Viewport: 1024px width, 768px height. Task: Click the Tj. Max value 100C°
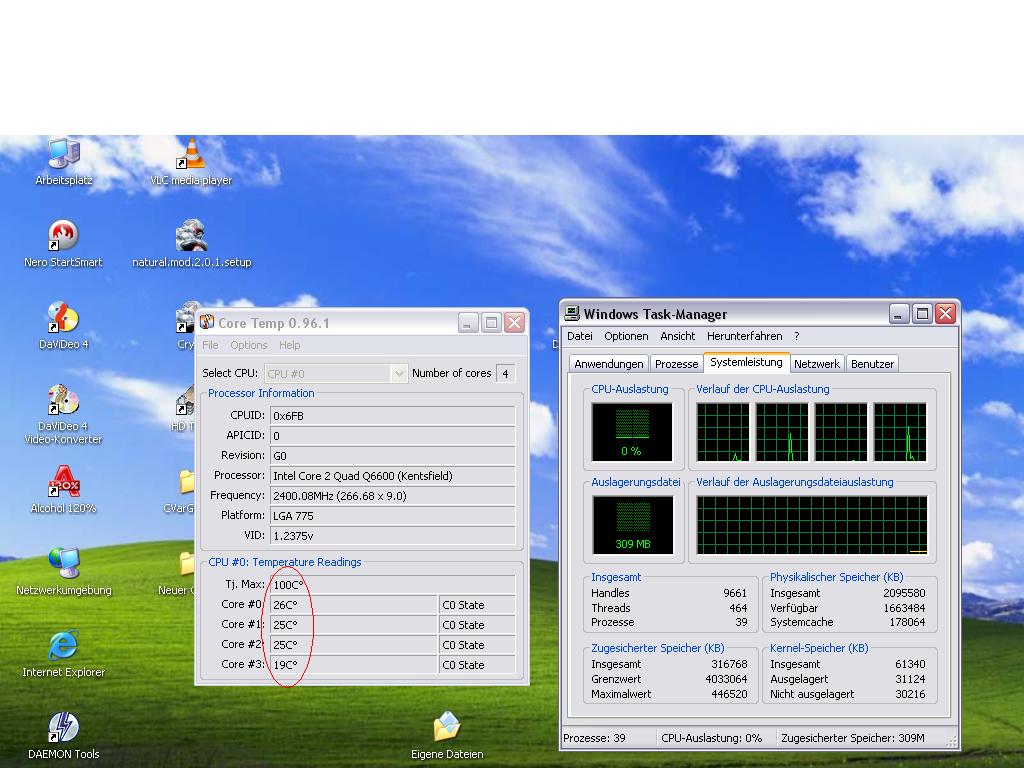point(392,584)
